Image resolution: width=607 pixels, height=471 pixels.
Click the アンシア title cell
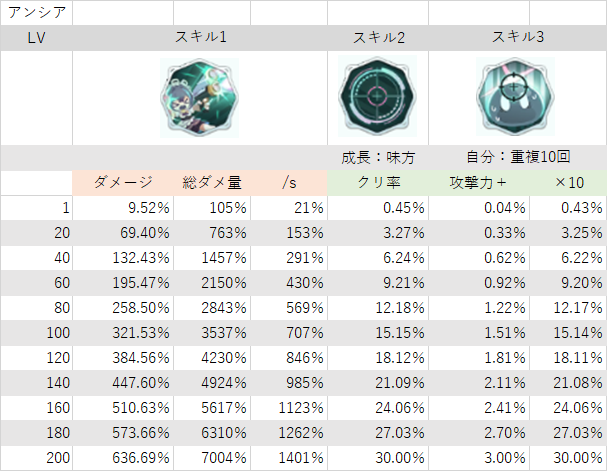pyautogui.click(x=36, y=13)
